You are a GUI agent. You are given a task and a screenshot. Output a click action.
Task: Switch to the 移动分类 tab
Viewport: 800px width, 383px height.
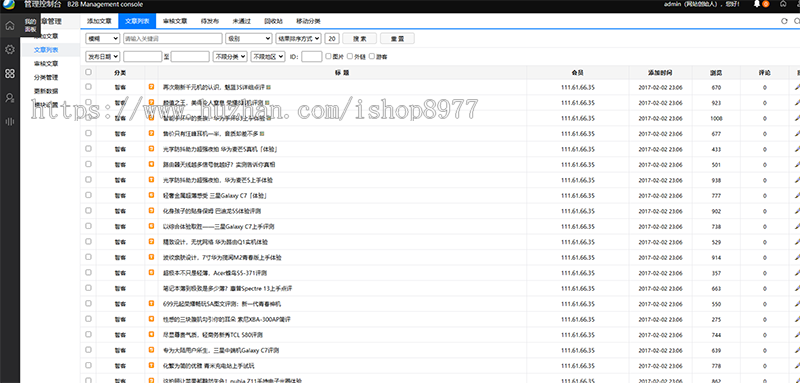tap(308, 21)
